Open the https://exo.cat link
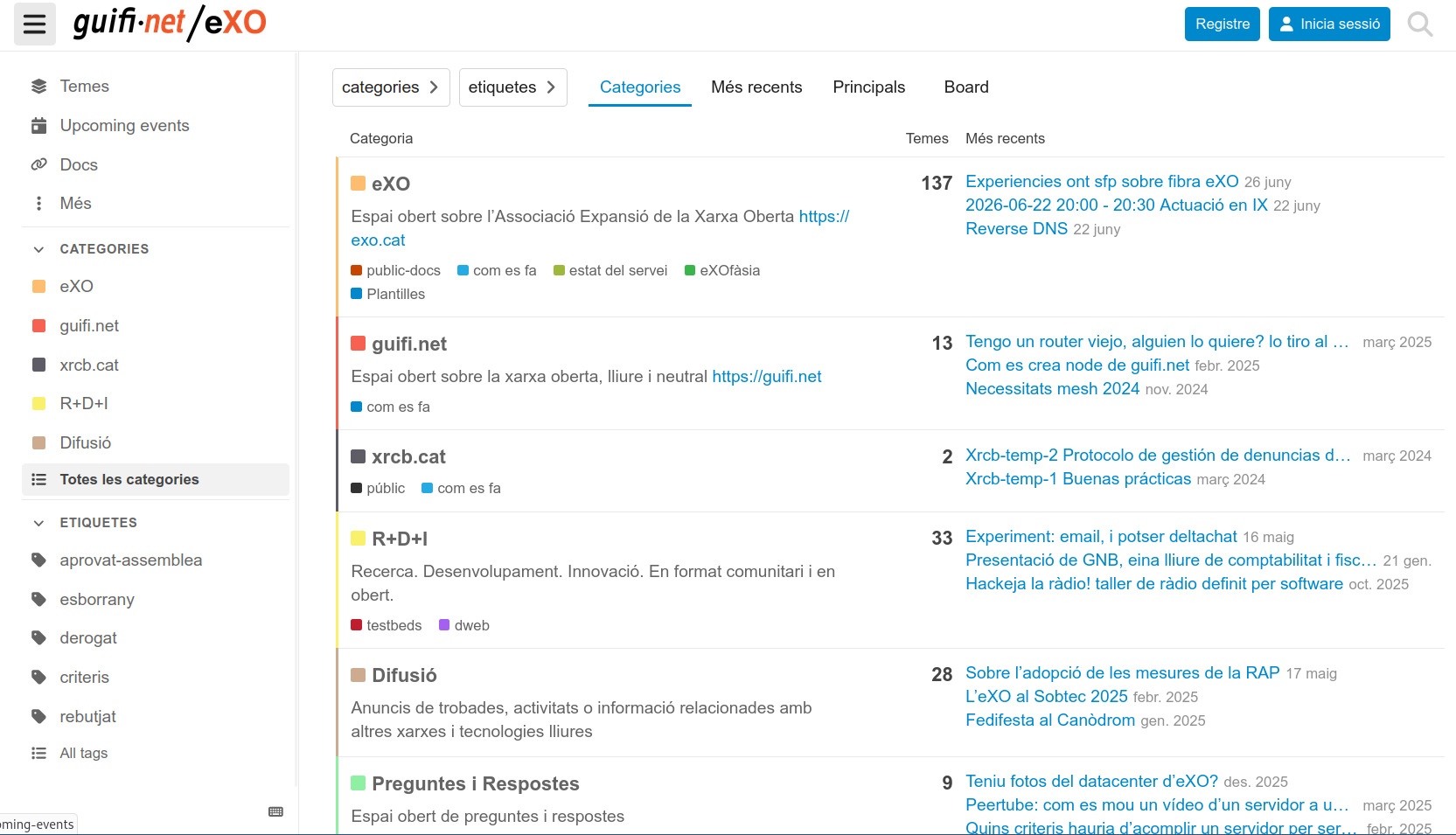The image size is (1456, 835). point(600,228)
